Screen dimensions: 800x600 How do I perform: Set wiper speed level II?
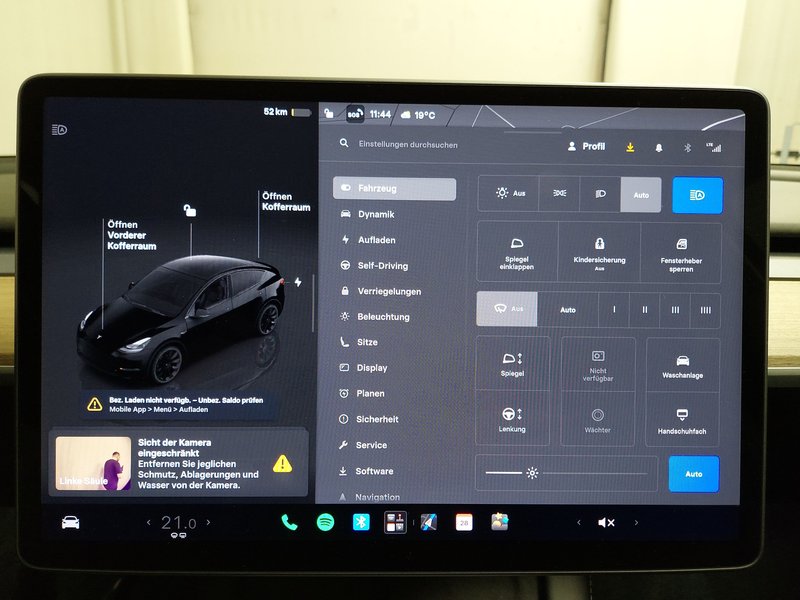pos(644,310)
